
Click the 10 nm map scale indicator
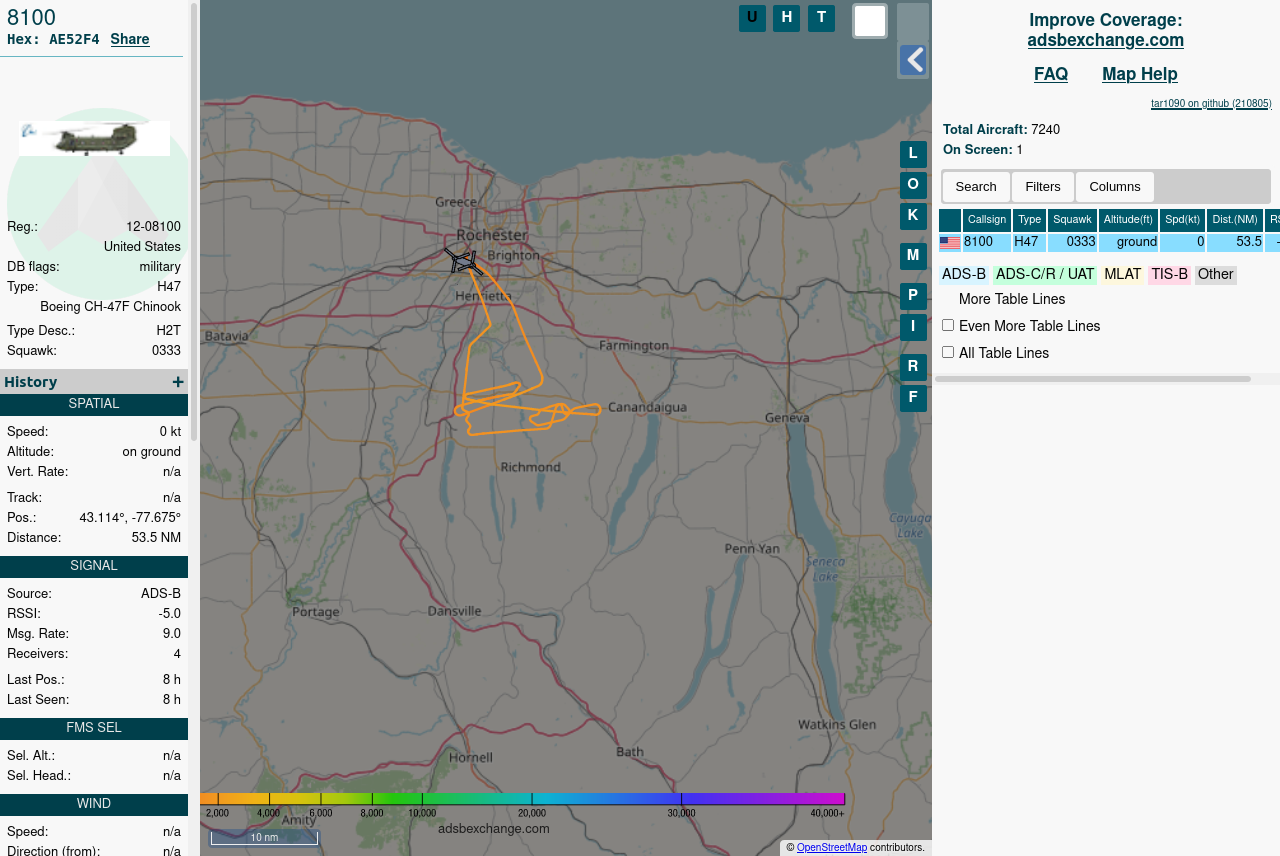264,837
